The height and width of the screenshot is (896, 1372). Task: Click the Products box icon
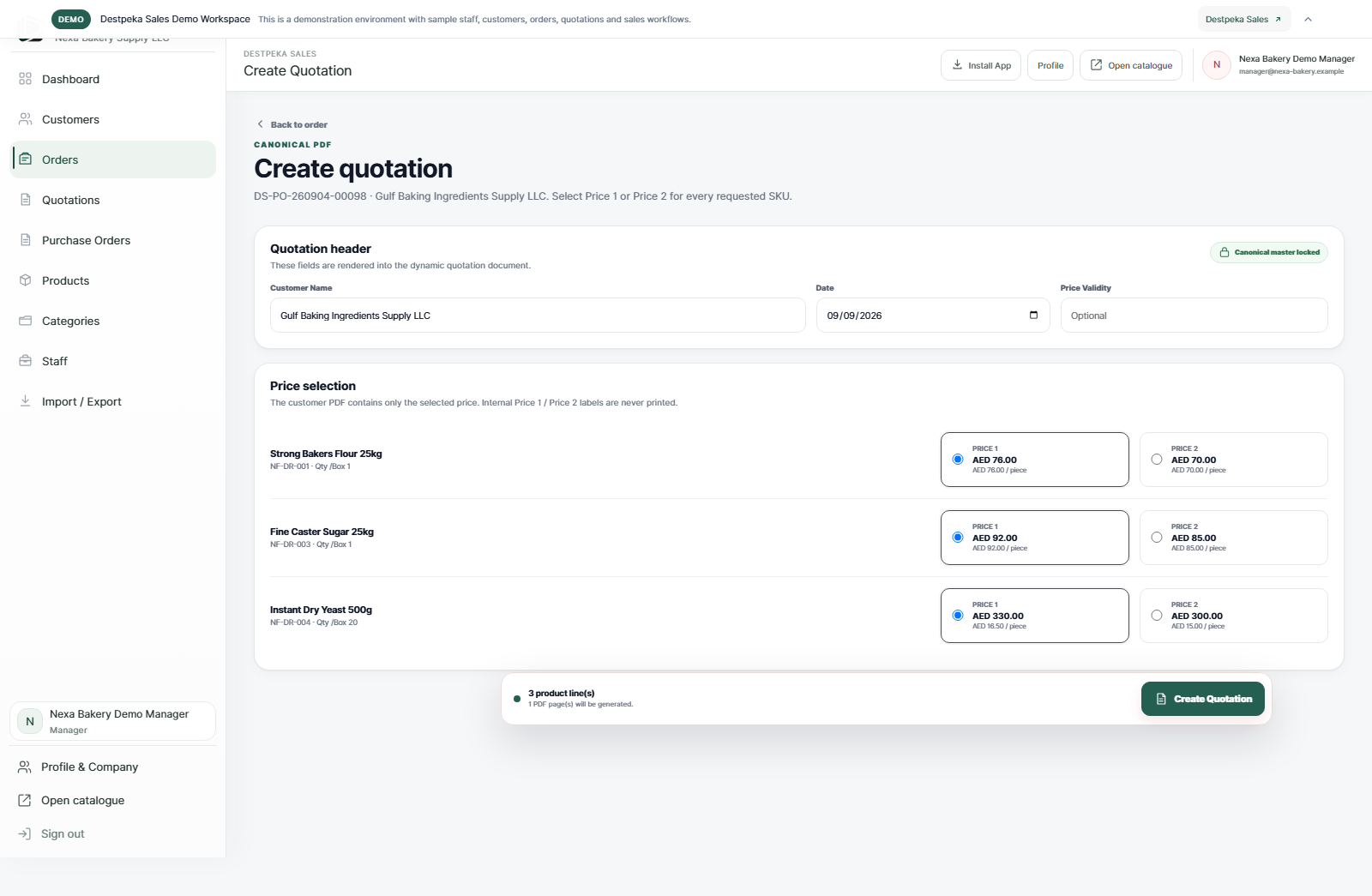(x=25, y=280)
